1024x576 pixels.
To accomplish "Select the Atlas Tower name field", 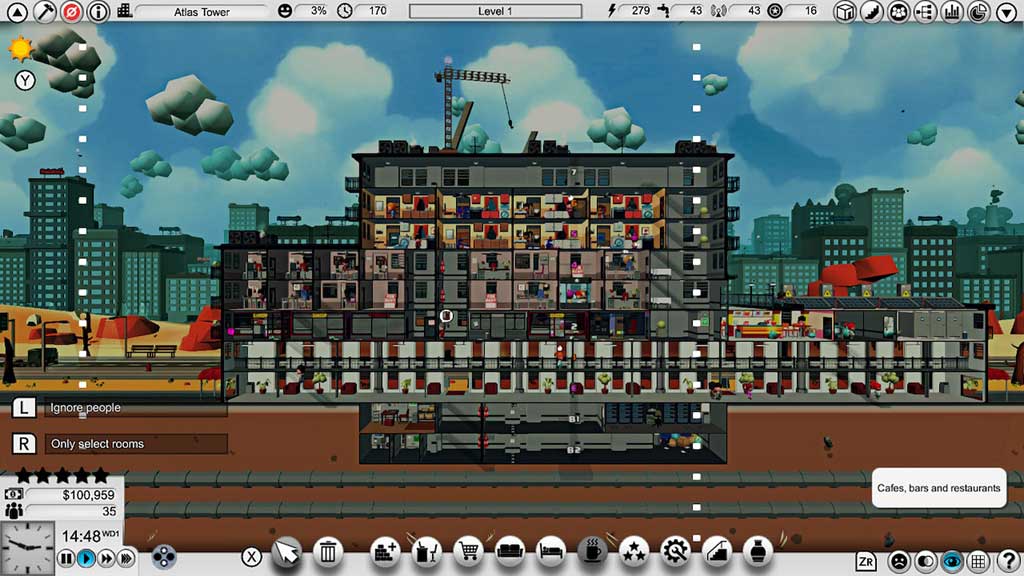I will [201, 12].
